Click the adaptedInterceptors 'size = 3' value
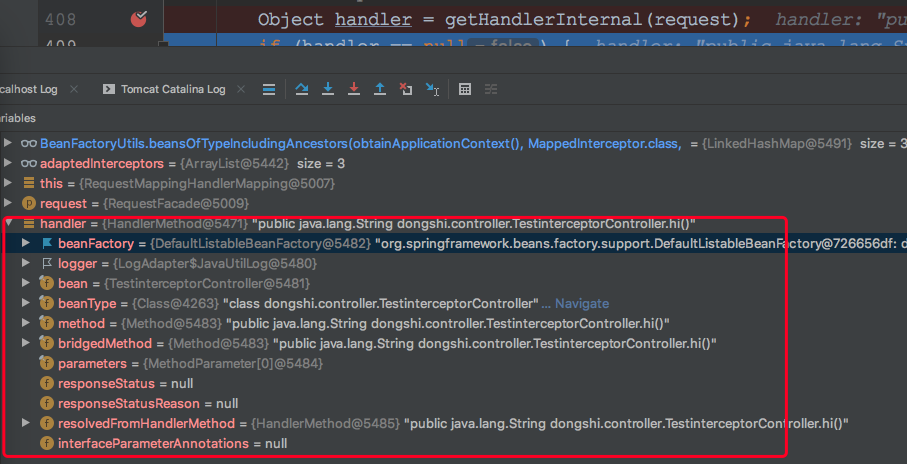This screenshot has height=464, width=907. click(321, 164)
